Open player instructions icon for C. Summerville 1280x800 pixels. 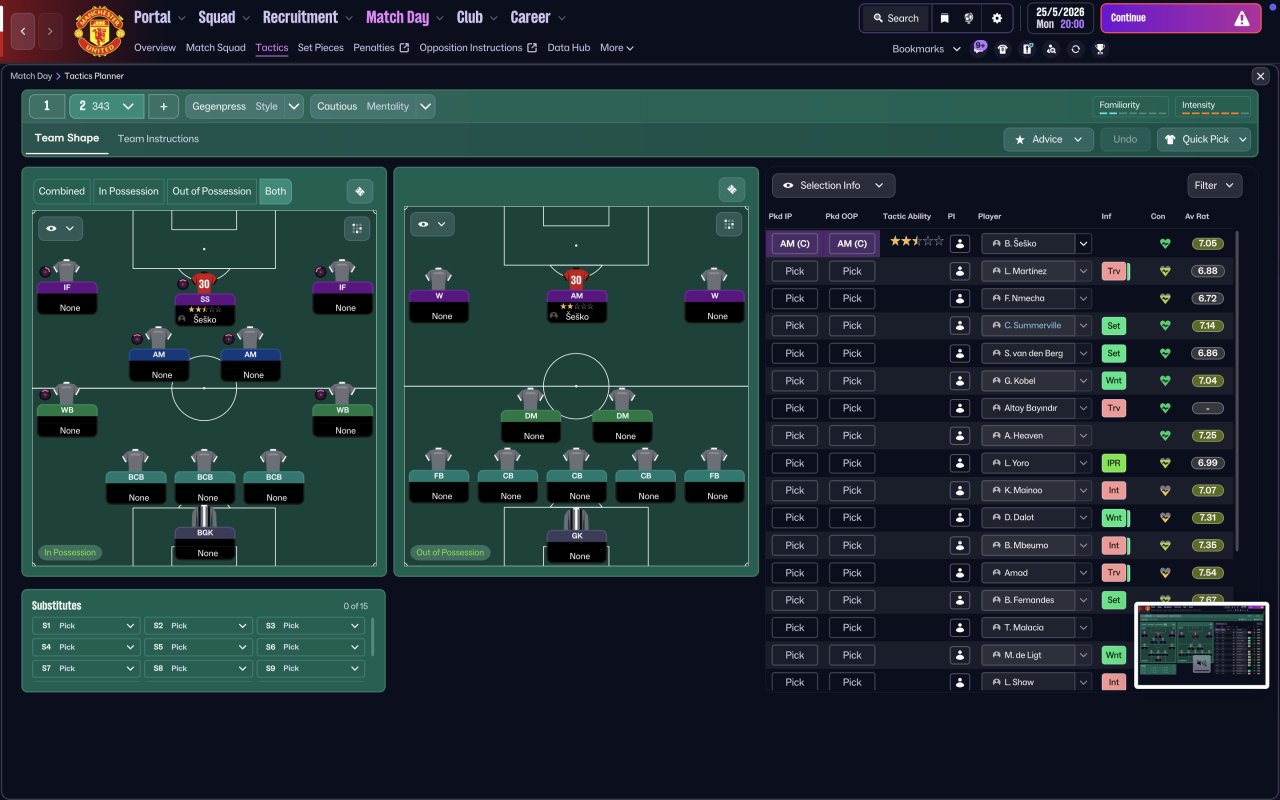[x=960, y=325]
